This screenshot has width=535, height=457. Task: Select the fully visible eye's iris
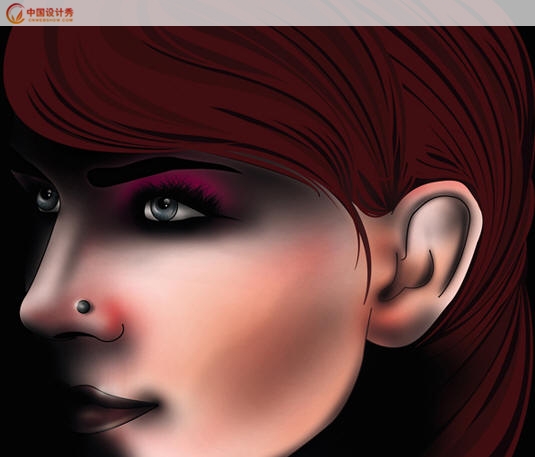(x=165, y=208)
